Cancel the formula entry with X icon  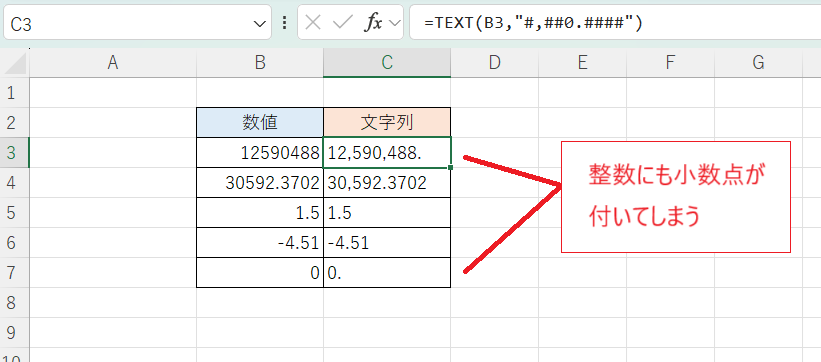[x=313, y=23]
